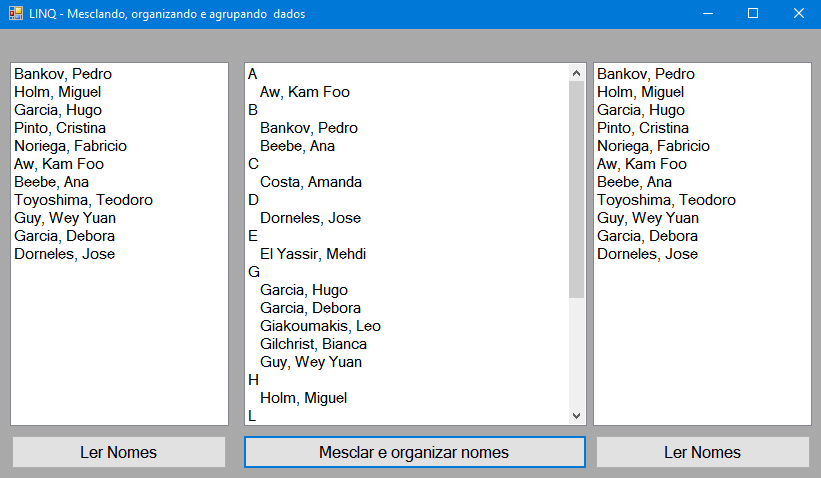The image size is (821, 478).
Task: Click the scroll up arrow in middle list
Action: coord(576,73)
